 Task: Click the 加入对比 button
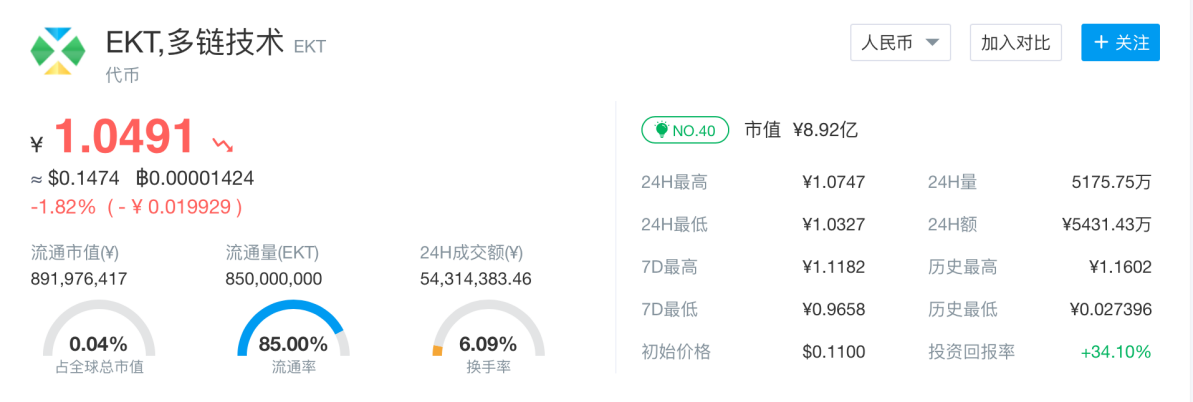1015,43
